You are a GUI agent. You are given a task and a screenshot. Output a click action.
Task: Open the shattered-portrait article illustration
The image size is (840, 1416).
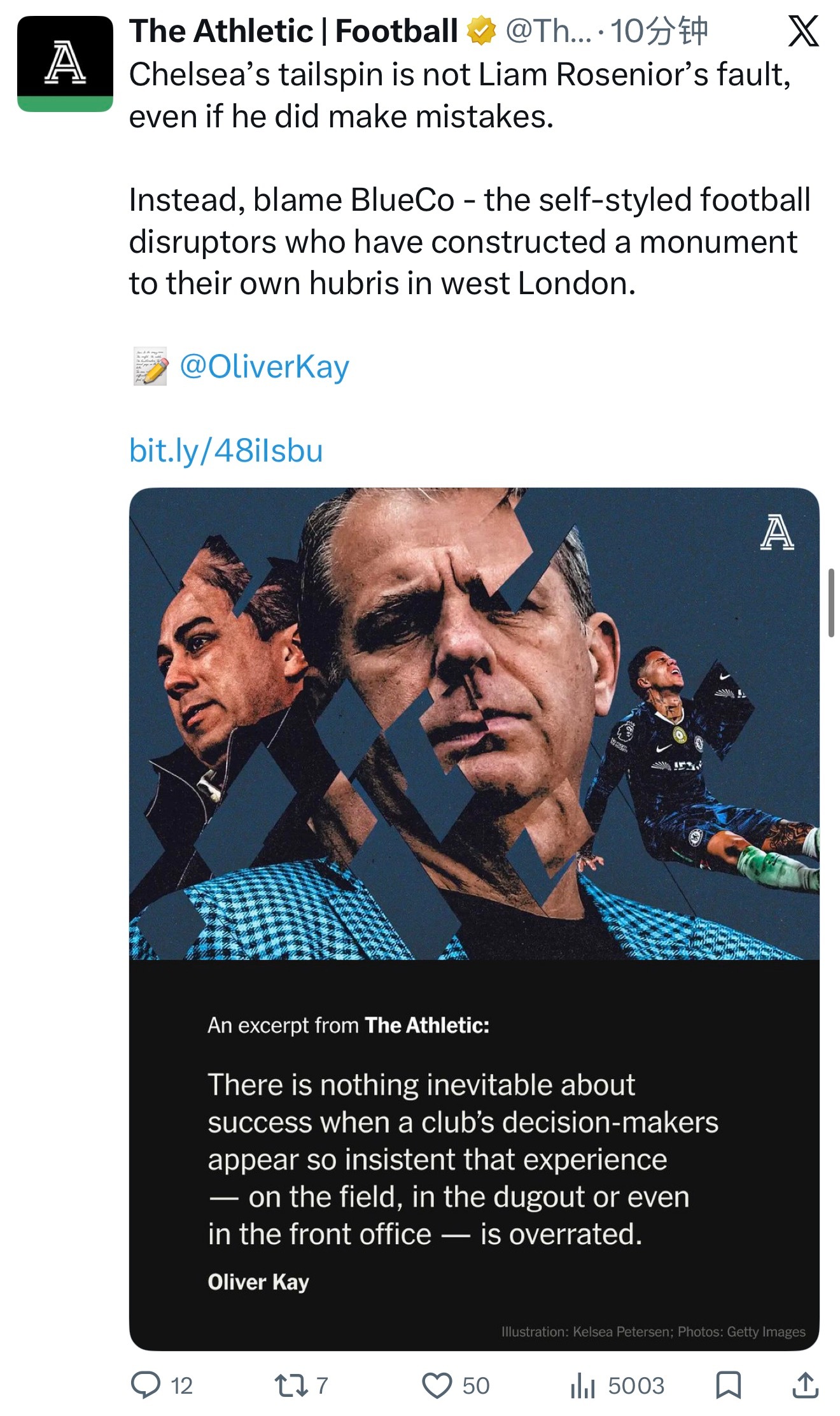point(473,723)
